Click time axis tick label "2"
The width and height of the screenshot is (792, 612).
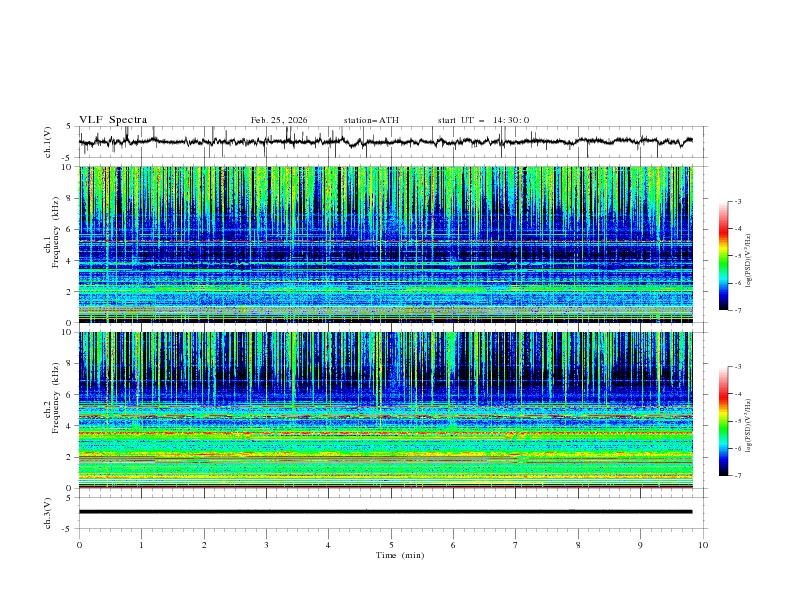[204, 545]
